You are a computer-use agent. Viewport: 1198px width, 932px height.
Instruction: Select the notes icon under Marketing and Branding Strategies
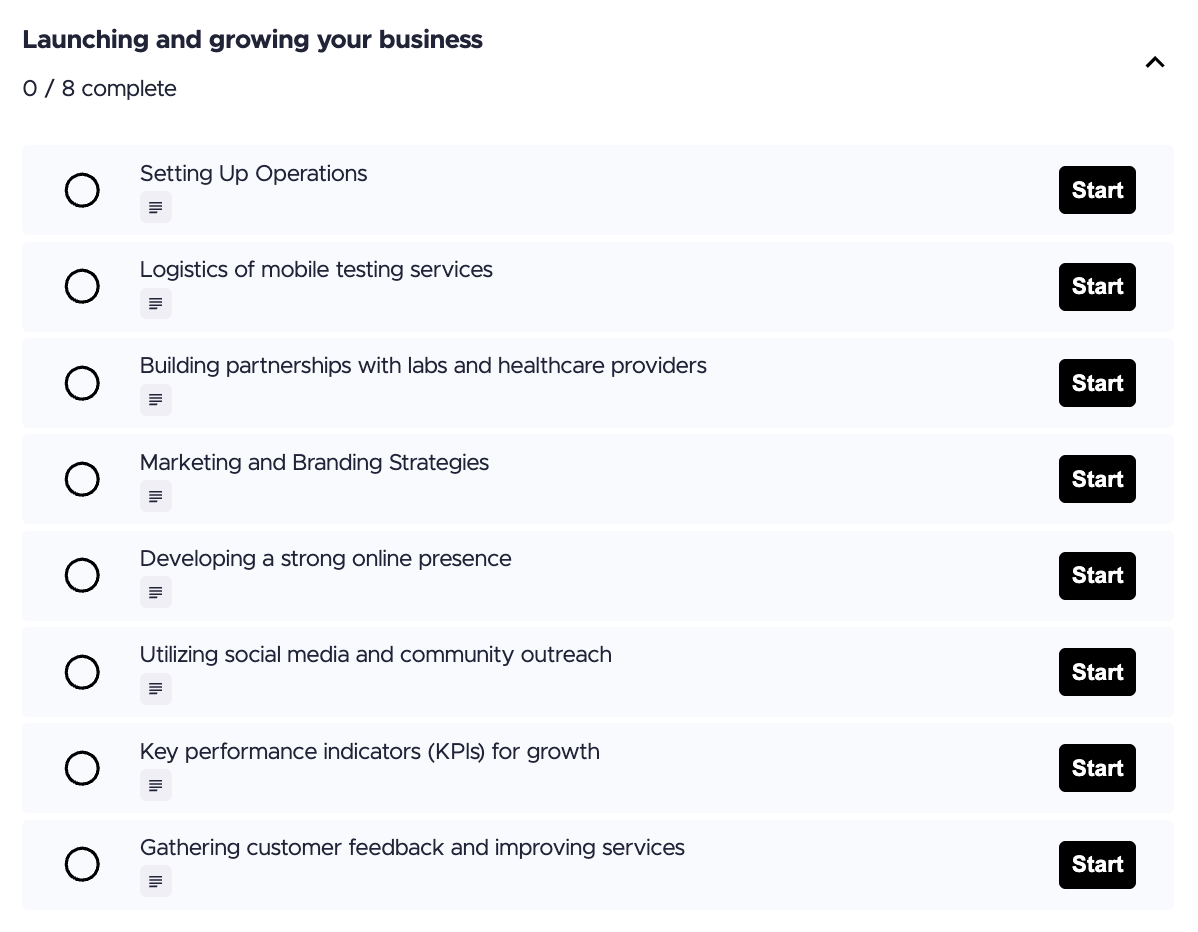pyautogui.click(x=156, y=496)
